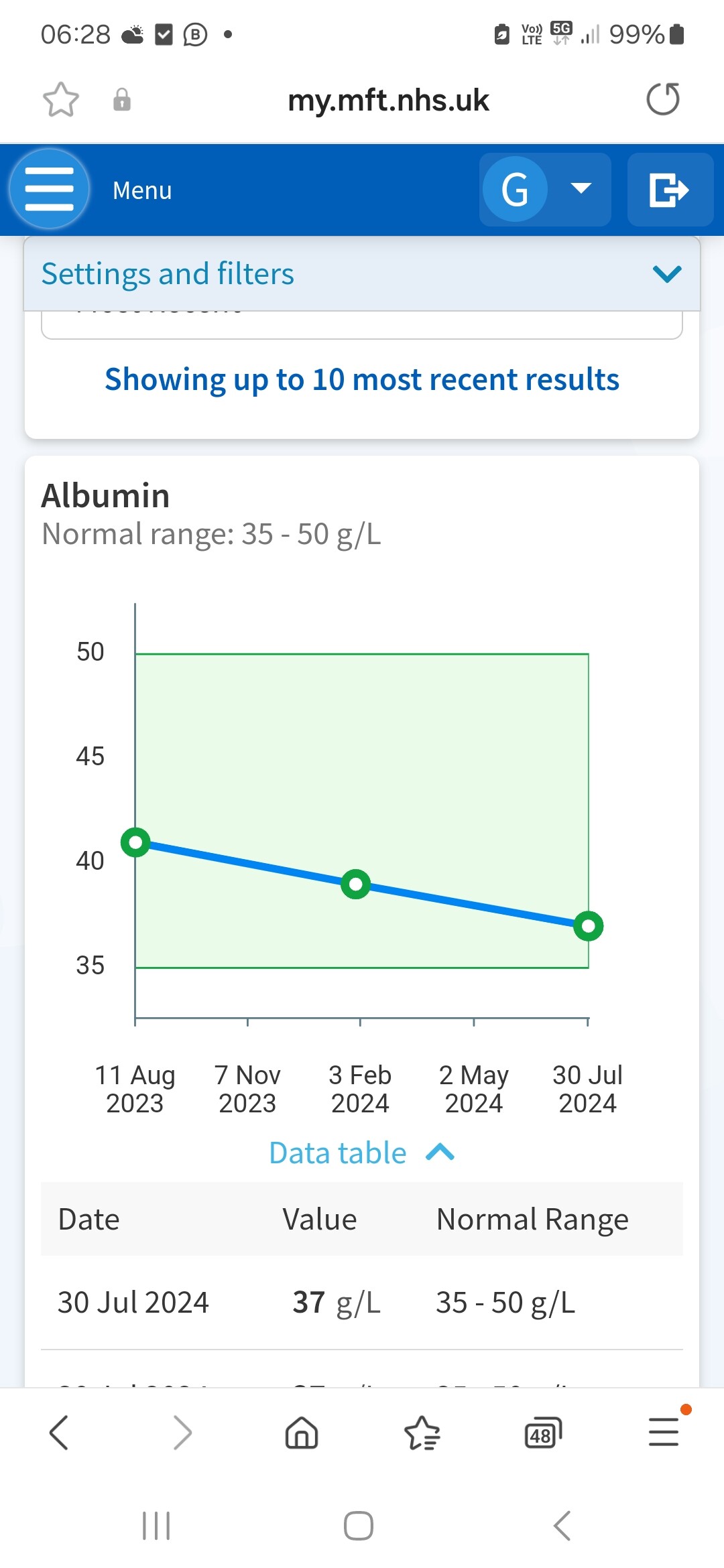Open browser bookmarks list icon
The image size is (724, 1568).
point(422,1433)
